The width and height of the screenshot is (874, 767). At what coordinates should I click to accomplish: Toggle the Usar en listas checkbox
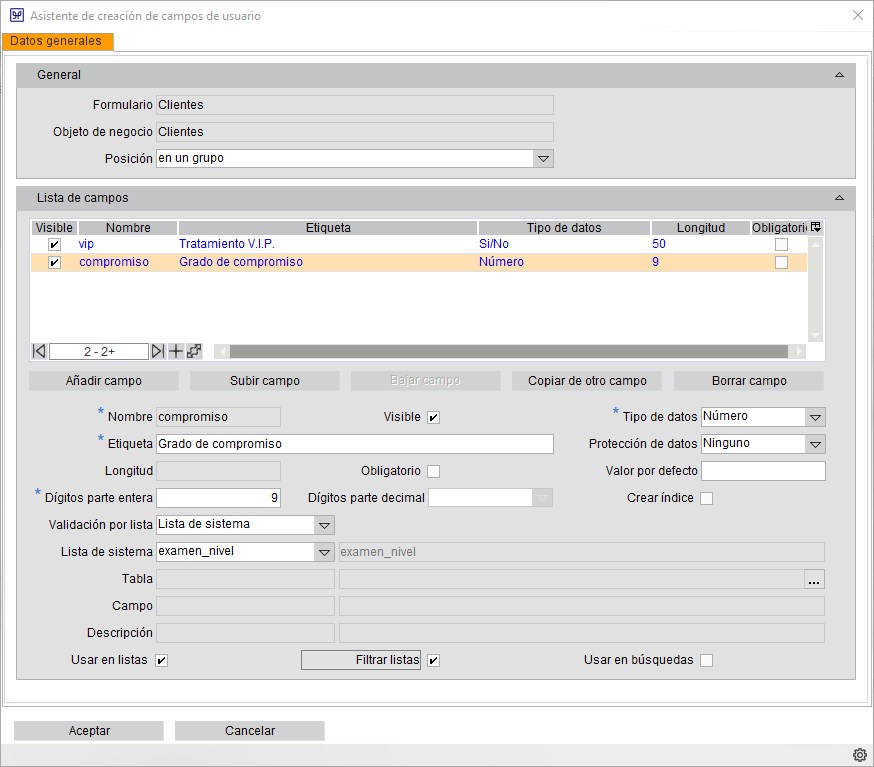point(162,660)
